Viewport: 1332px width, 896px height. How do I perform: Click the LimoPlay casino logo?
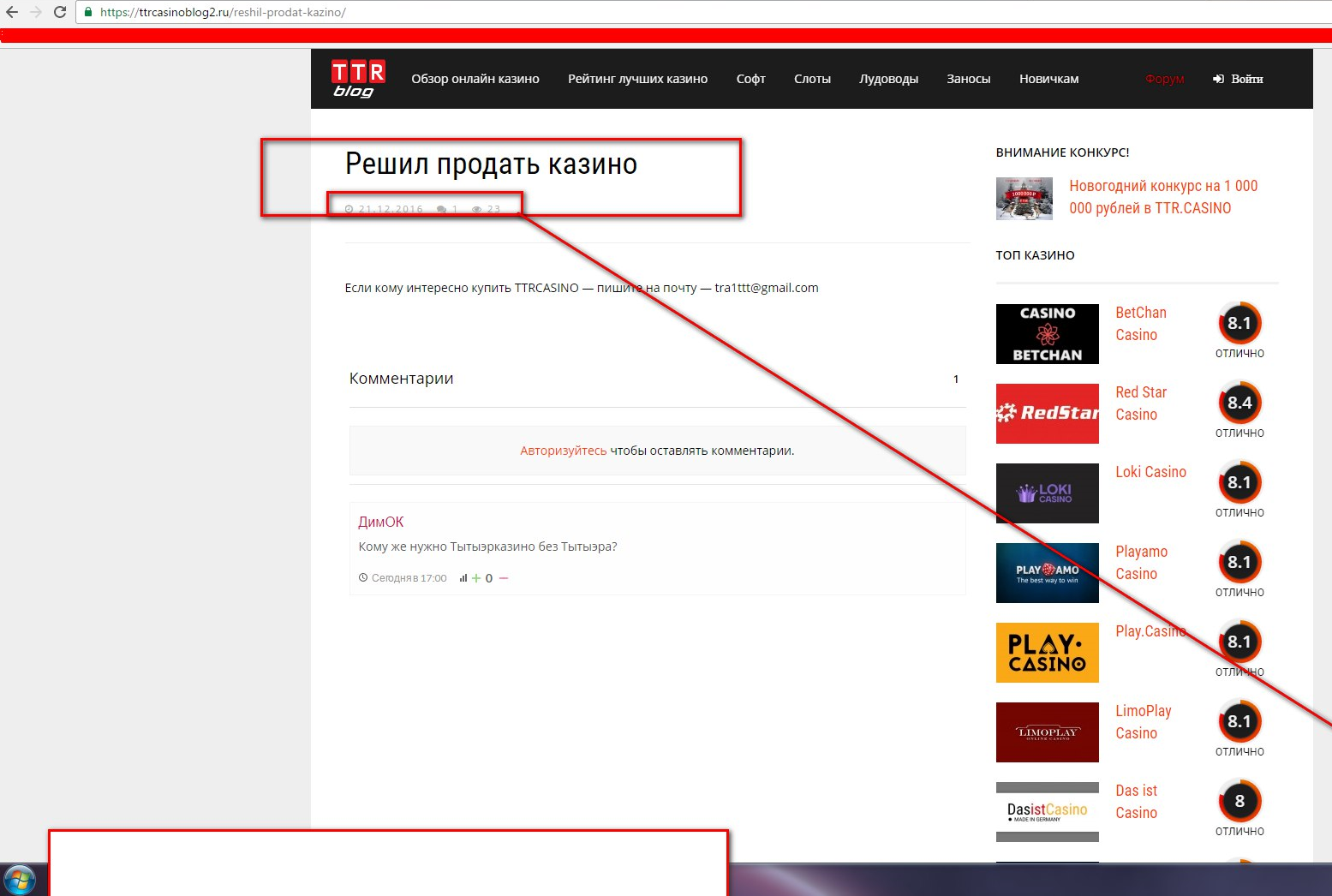click(x=1047, y=732)
